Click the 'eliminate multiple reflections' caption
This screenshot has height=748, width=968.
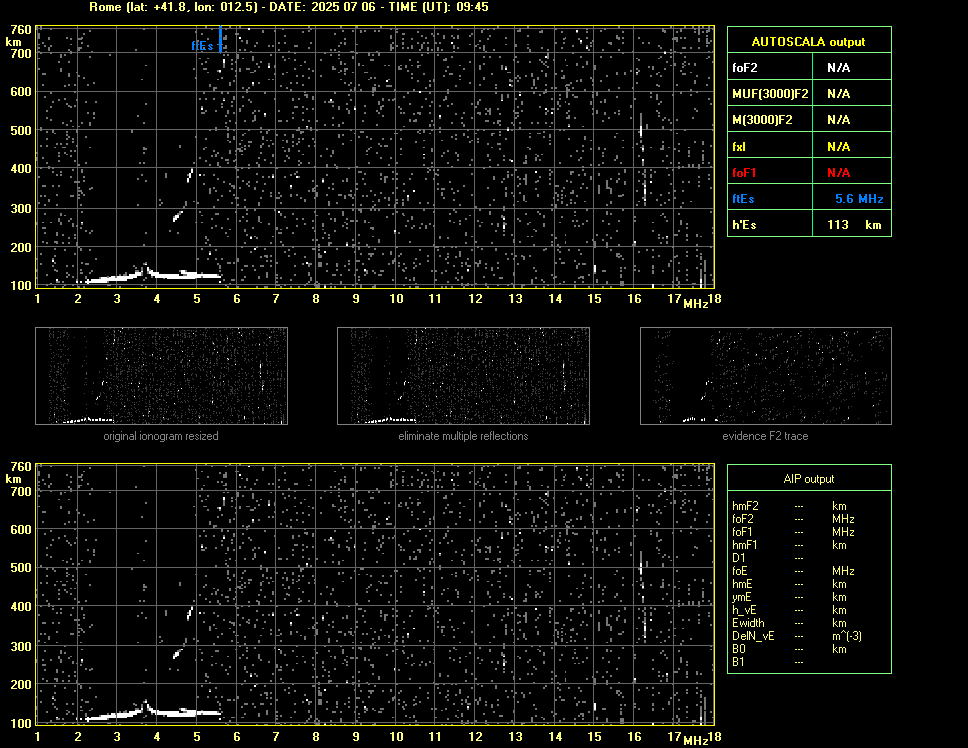click(x=463, y=436)
